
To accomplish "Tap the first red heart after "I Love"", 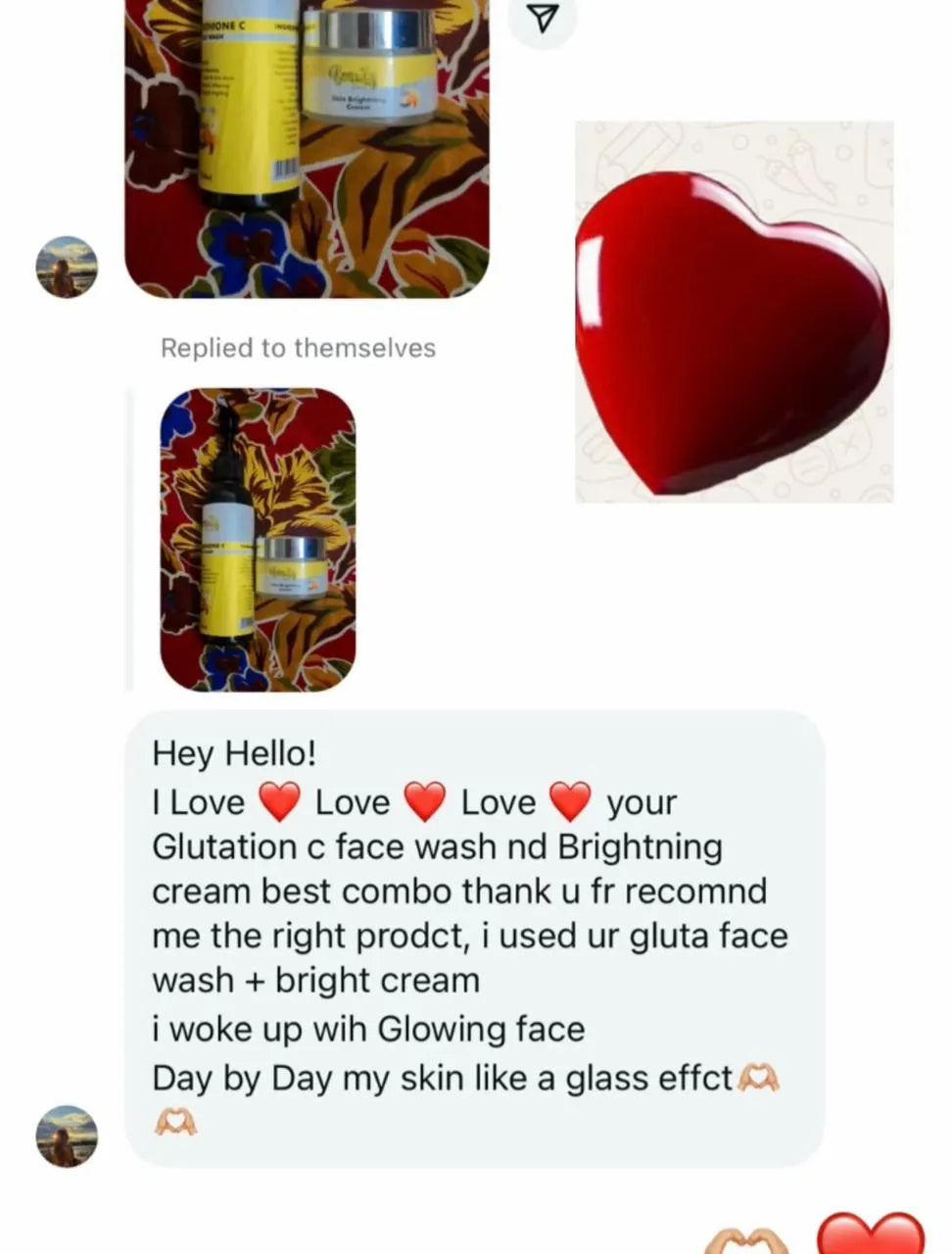I will 279,802.
